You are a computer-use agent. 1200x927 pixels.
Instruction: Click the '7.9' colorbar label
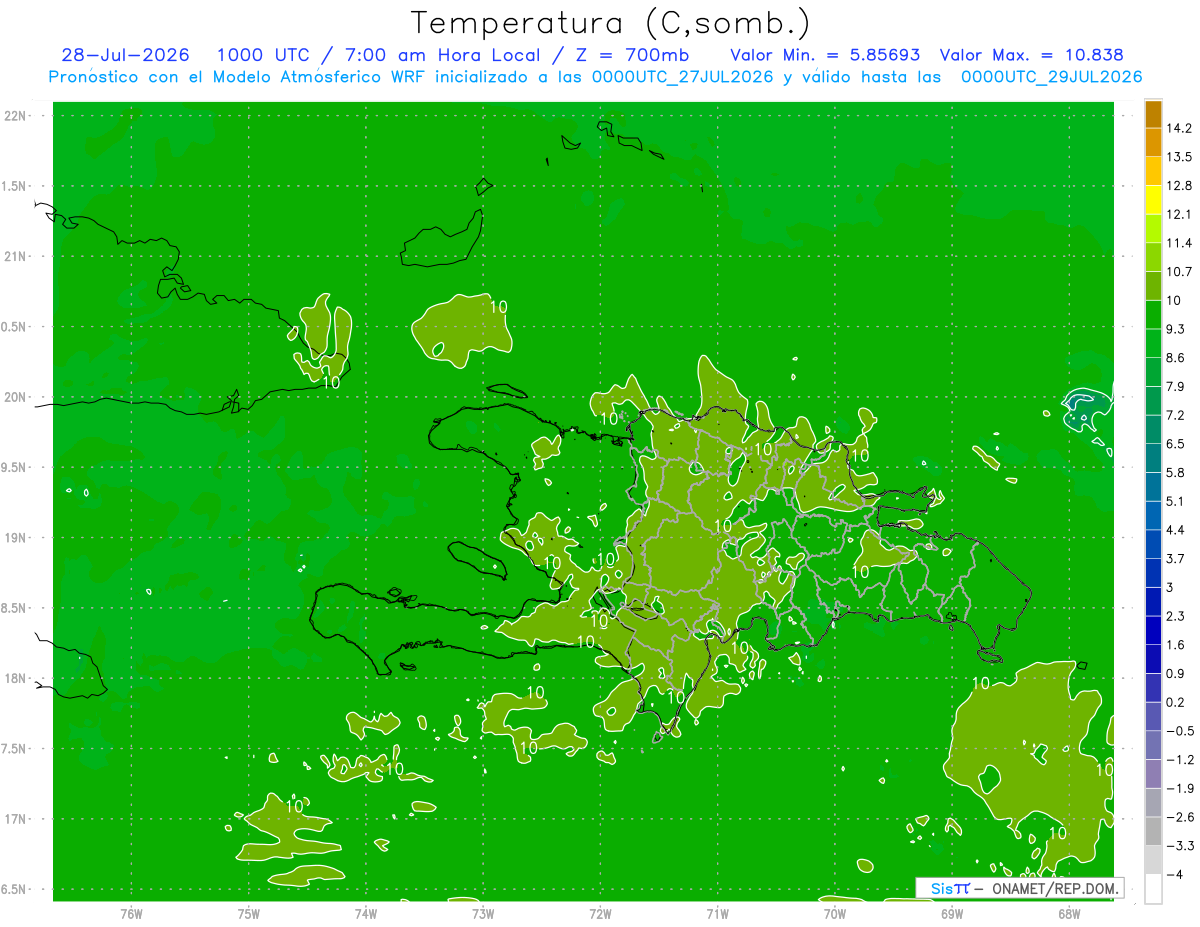click(1177, 387)
